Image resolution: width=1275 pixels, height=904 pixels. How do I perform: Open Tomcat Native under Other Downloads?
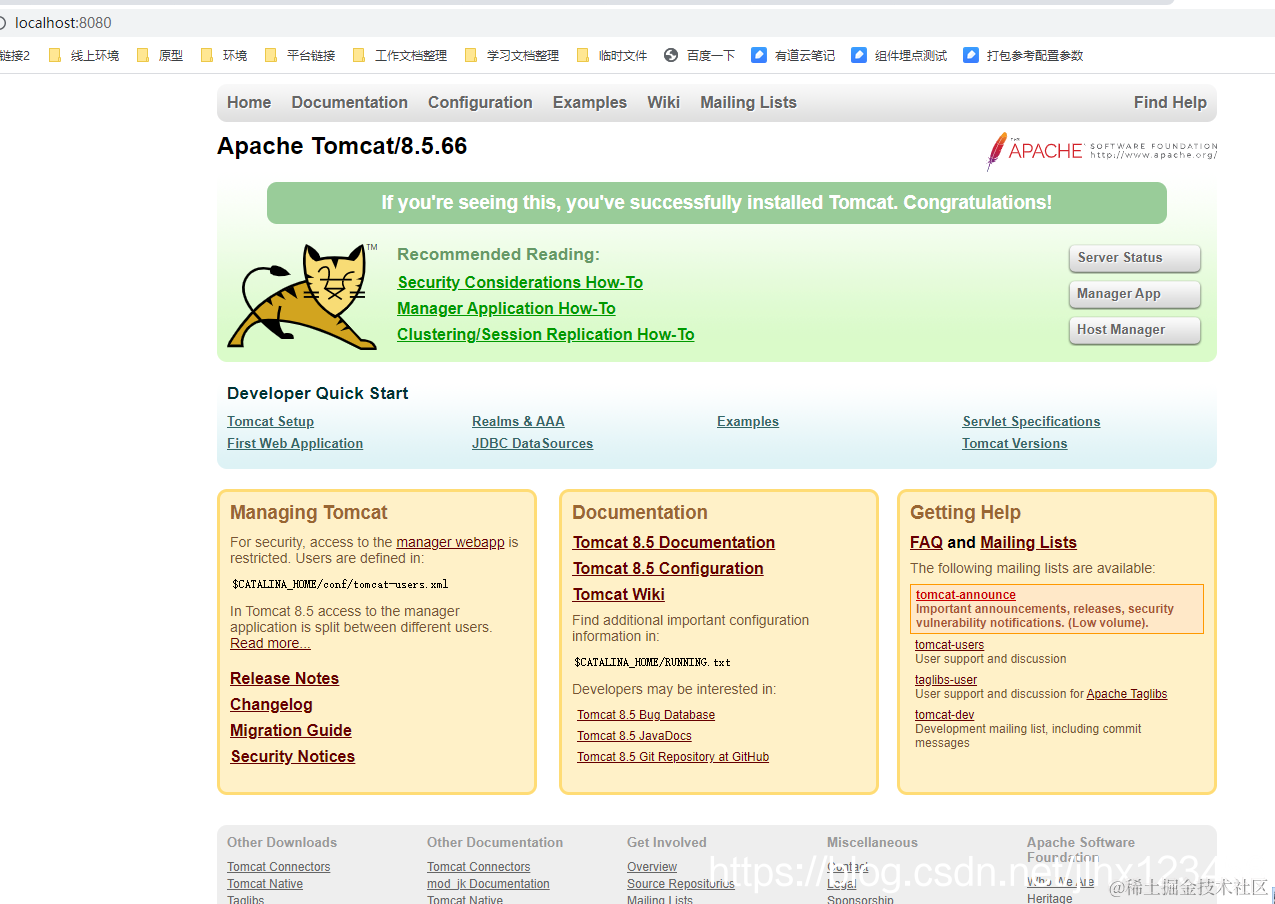coord(265,884)
